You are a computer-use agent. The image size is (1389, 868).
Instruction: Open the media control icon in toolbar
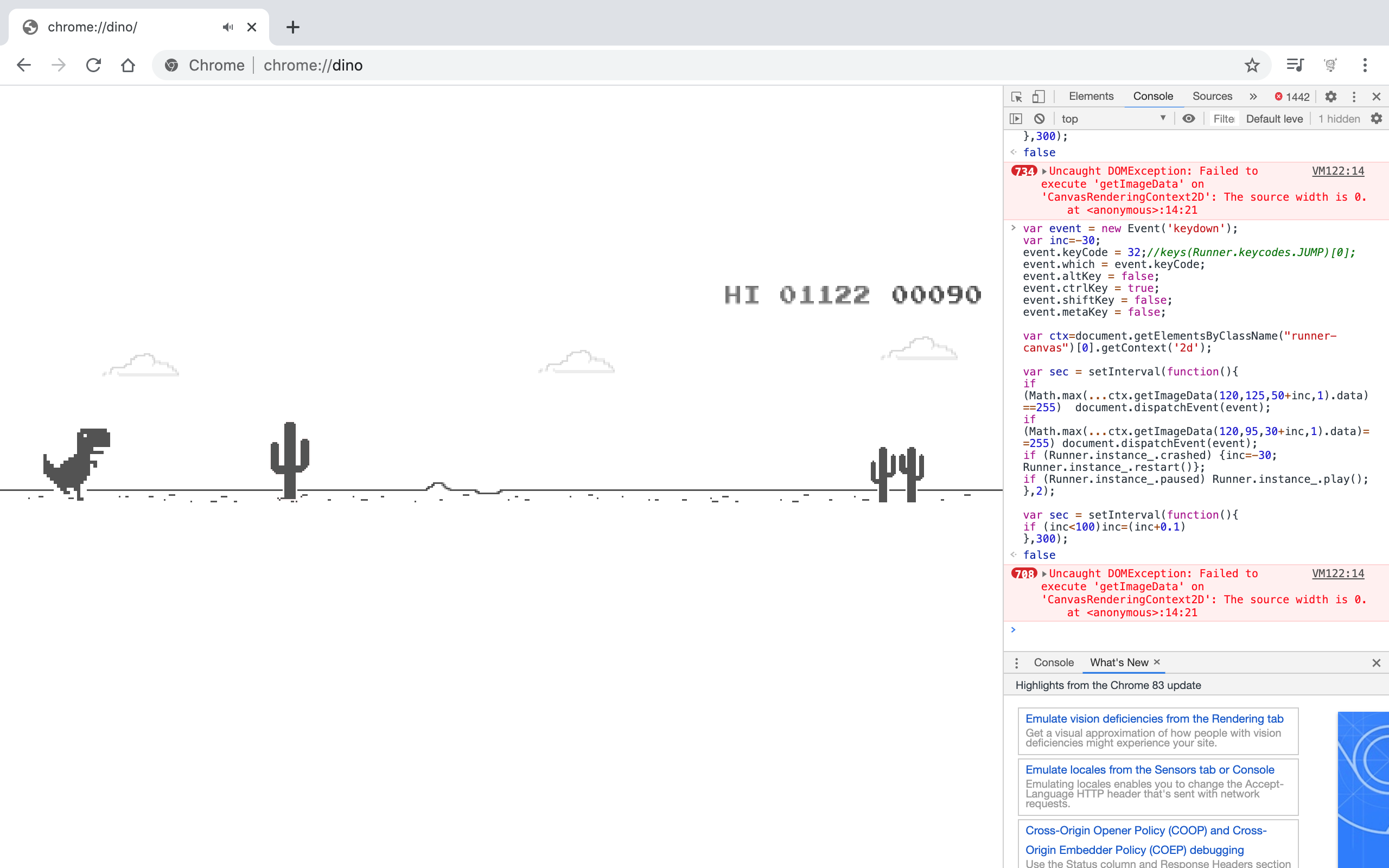pos(1295,65)
